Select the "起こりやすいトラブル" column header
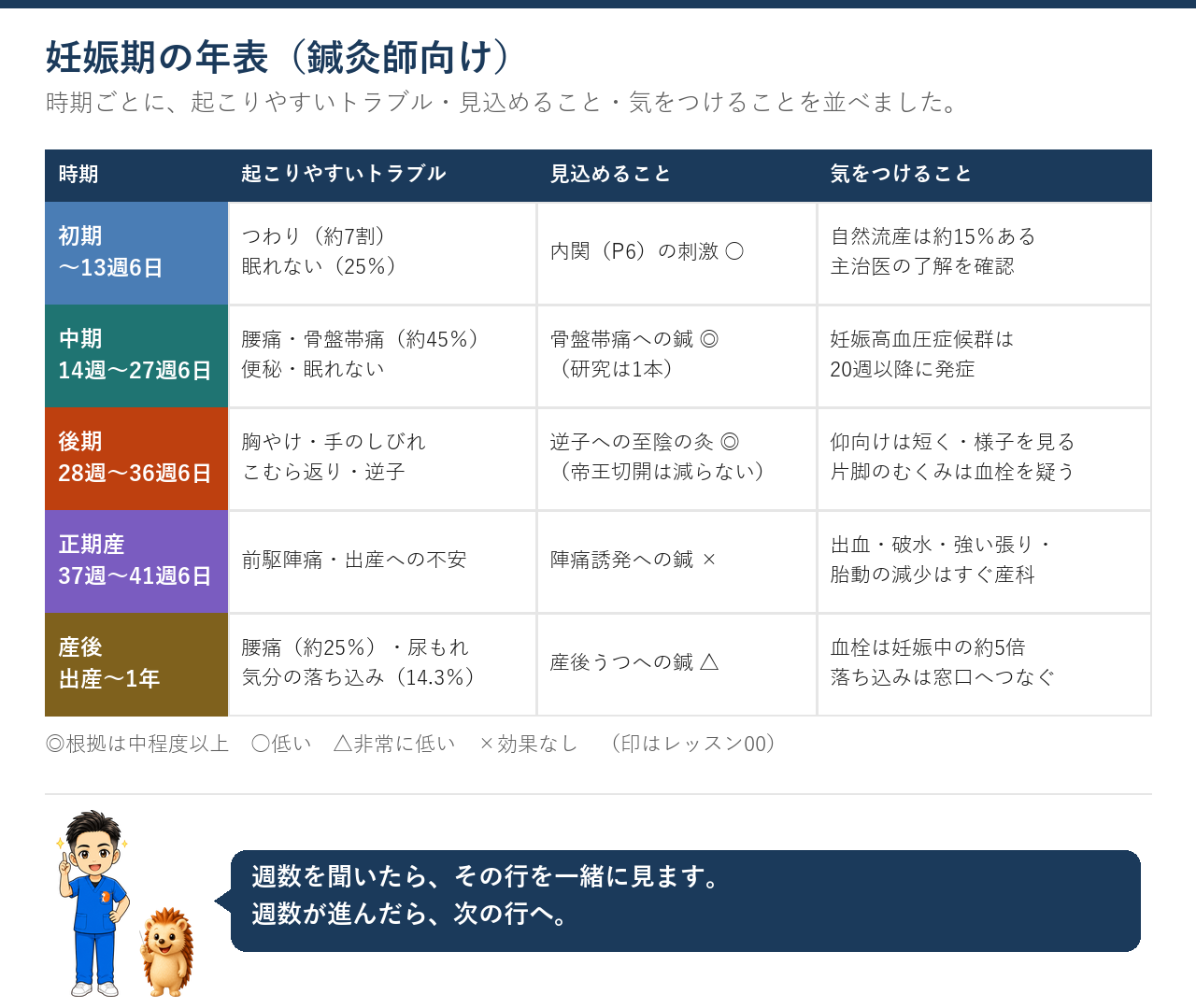The height and width of the screenshot is (1008, 1196). pos(382,175)
